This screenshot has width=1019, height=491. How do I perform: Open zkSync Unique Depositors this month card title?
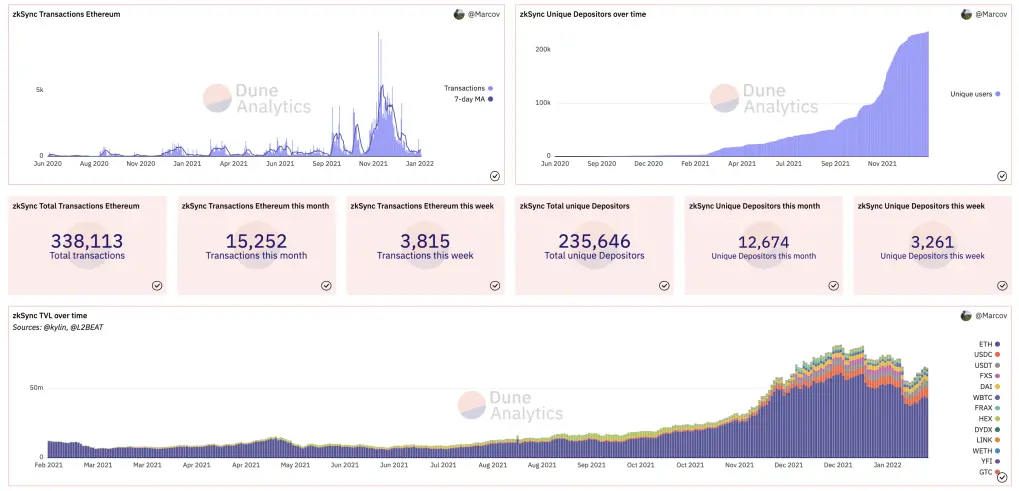click(x=755, y=206)
